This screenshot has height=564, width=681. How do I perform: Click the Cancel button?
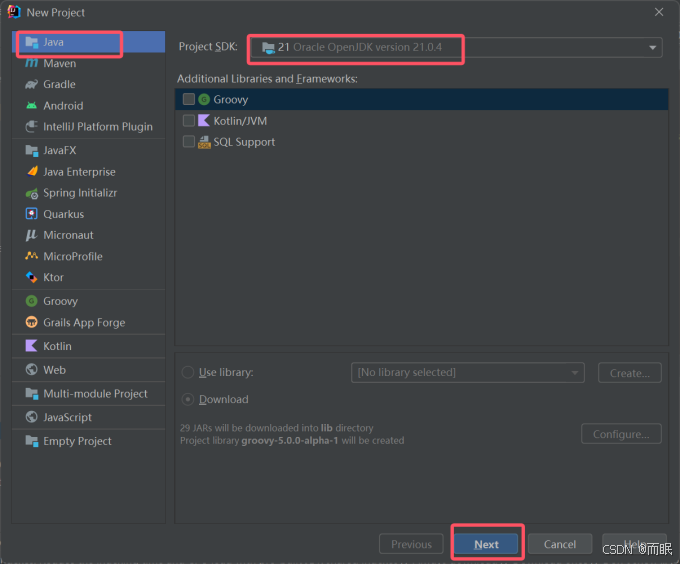click(x=560, y=544)
